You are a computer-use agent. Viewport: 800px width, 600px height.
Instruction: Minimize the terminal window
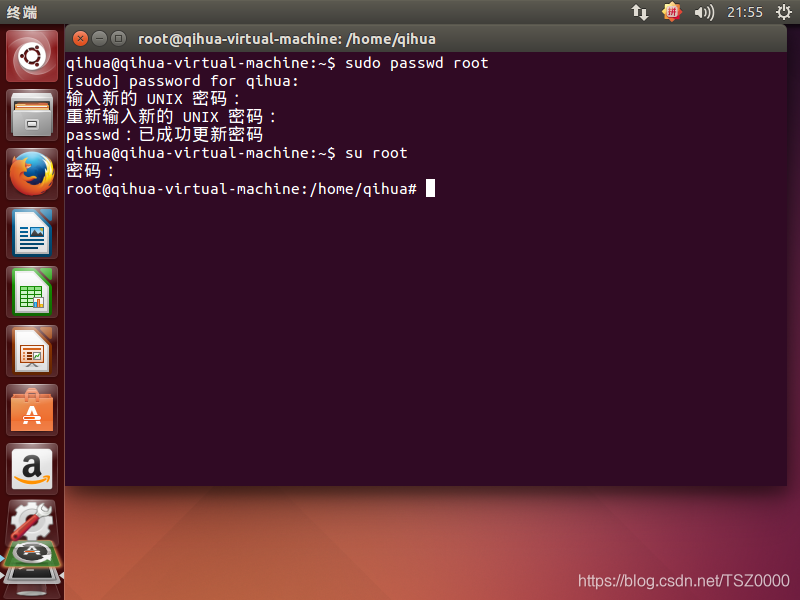point(99,38)
